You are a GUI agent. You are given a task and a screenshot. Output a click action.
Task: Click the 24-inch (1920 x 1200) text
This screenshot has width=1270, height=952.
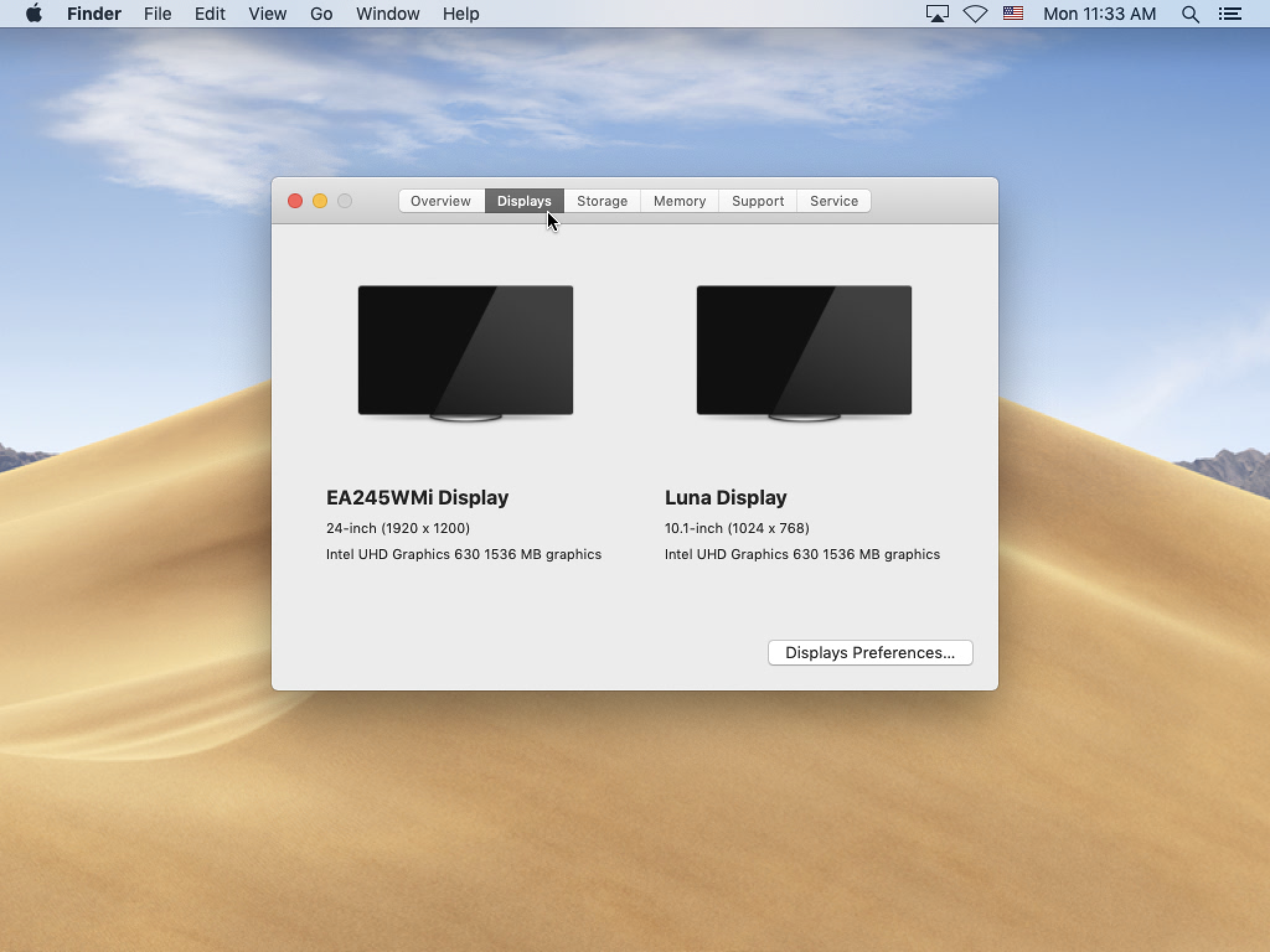click(398, 528)
